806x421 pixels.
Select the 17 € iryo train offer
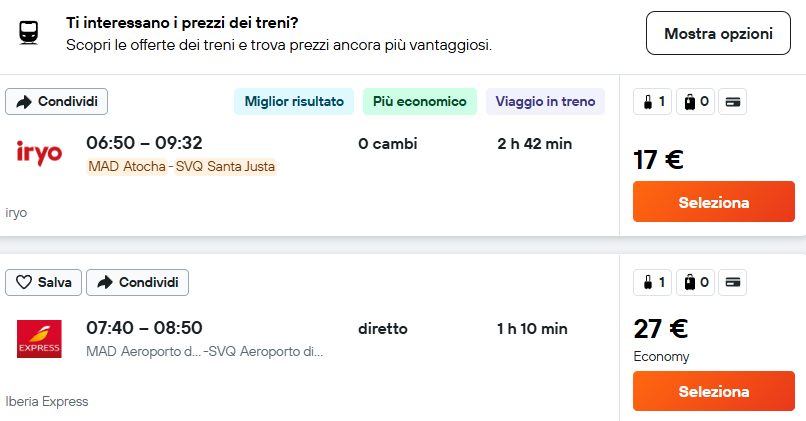tap(714, 202)
